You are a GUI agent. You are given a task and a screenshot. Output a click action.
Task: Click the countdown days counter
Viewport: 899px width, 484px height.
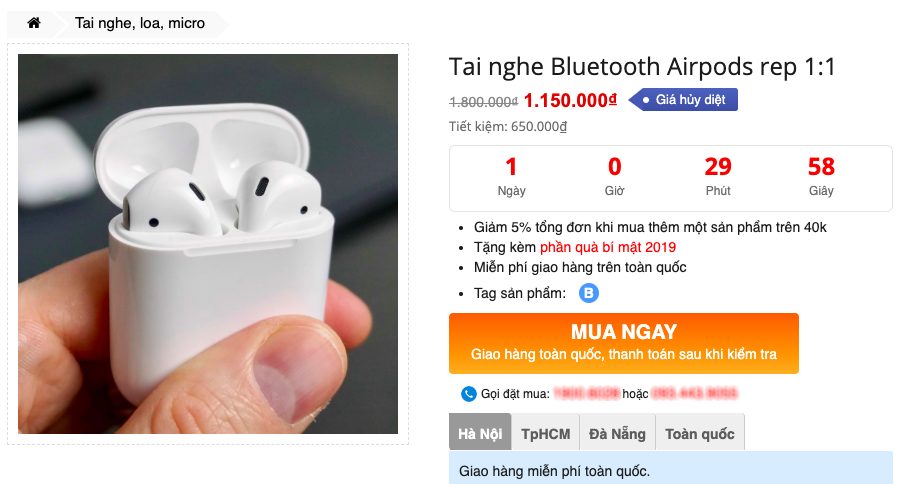[511, 177]
